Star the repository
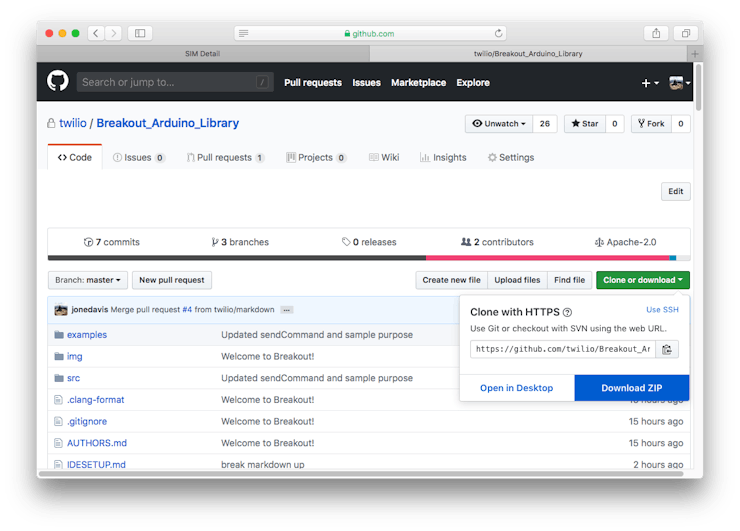Screen dimensions: 740x531 [x=585, y=124]
